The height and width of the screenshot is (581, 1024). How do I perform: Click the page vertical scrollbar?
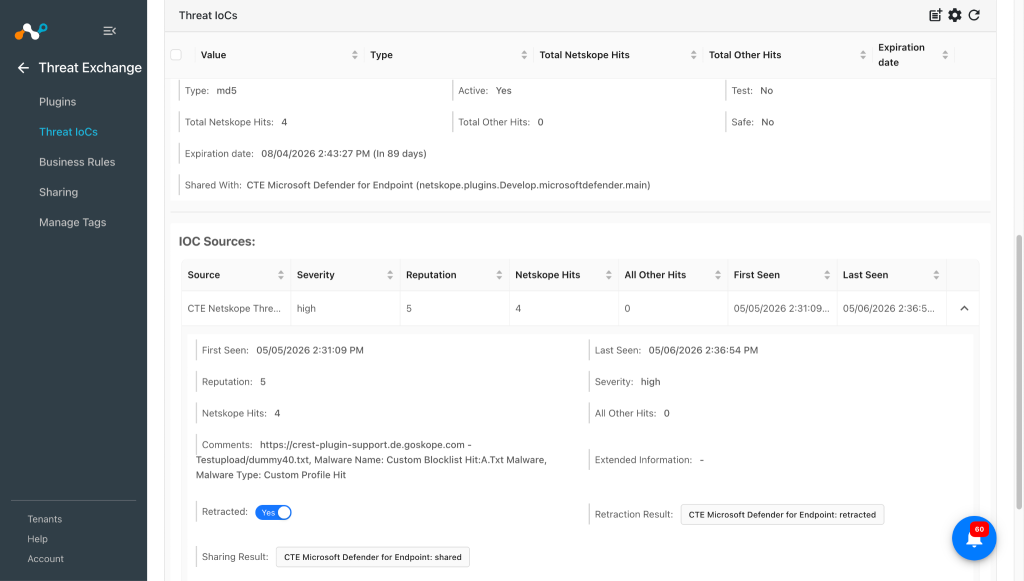(1019, 372)
